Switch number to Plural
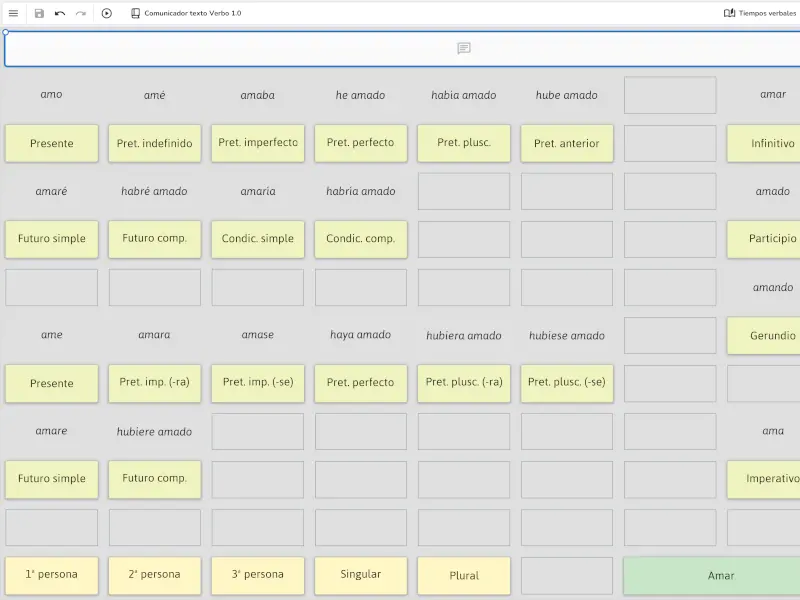Image resolution: width=800 pixels, height=600 pixels. tap(464, 575)
